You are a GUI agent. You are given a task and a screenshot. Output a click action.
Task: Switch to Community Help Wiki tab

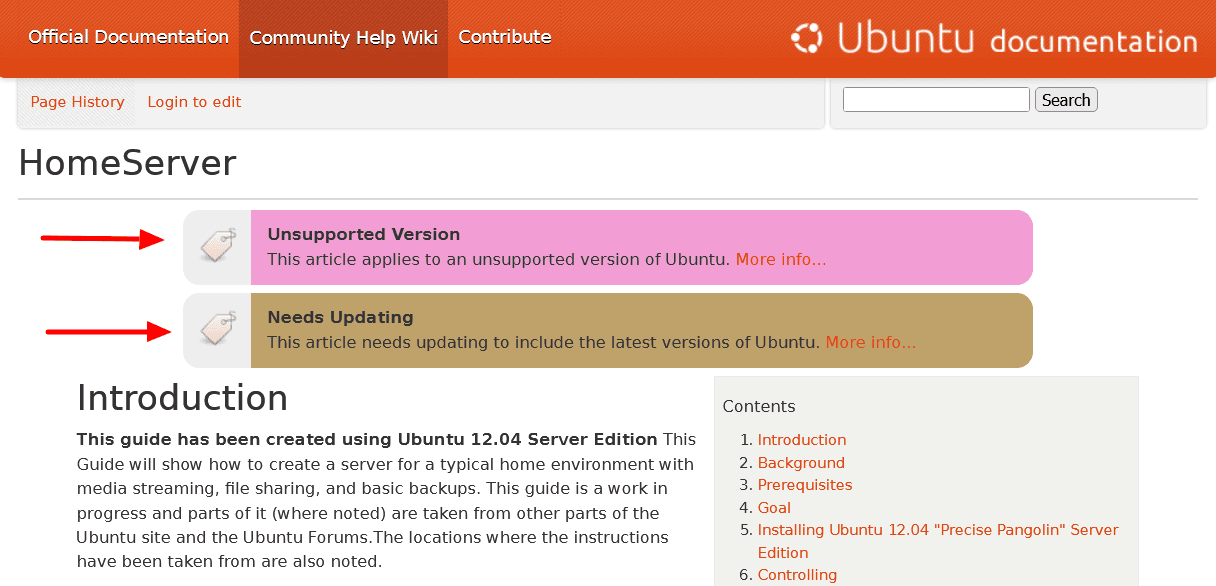(343, 38)
